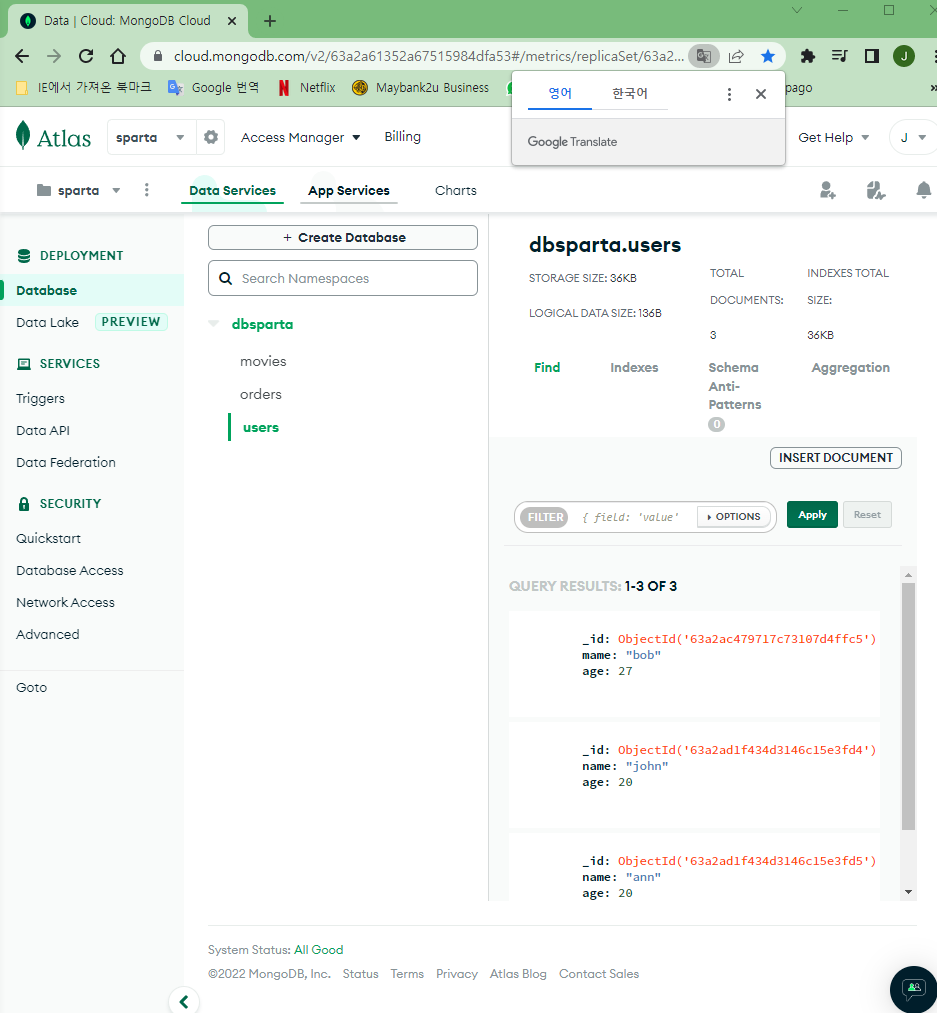The height and width of the screenshot is (1013, 937).
Task: Open Database Access settings
Action: click(x=69, y=570)
